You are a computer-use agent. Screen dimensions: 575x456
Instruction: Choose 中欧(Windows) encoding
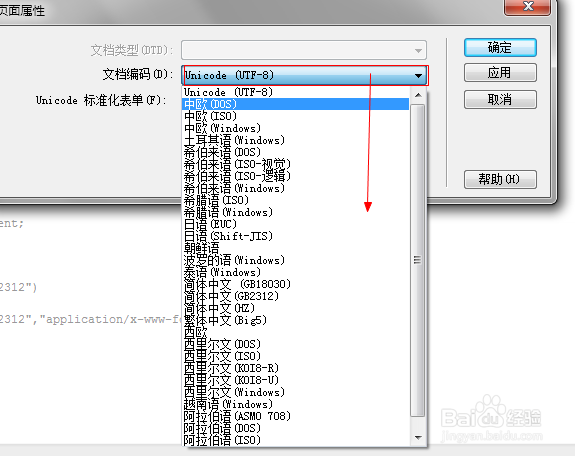point(296,128)
